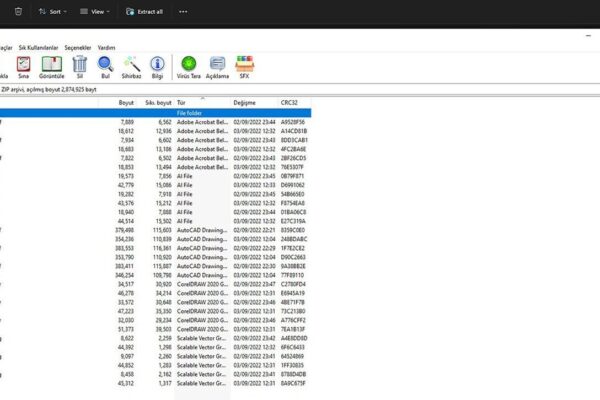Click the Extract all button
This screenshot has width=600, height=400.
[145, 12]
